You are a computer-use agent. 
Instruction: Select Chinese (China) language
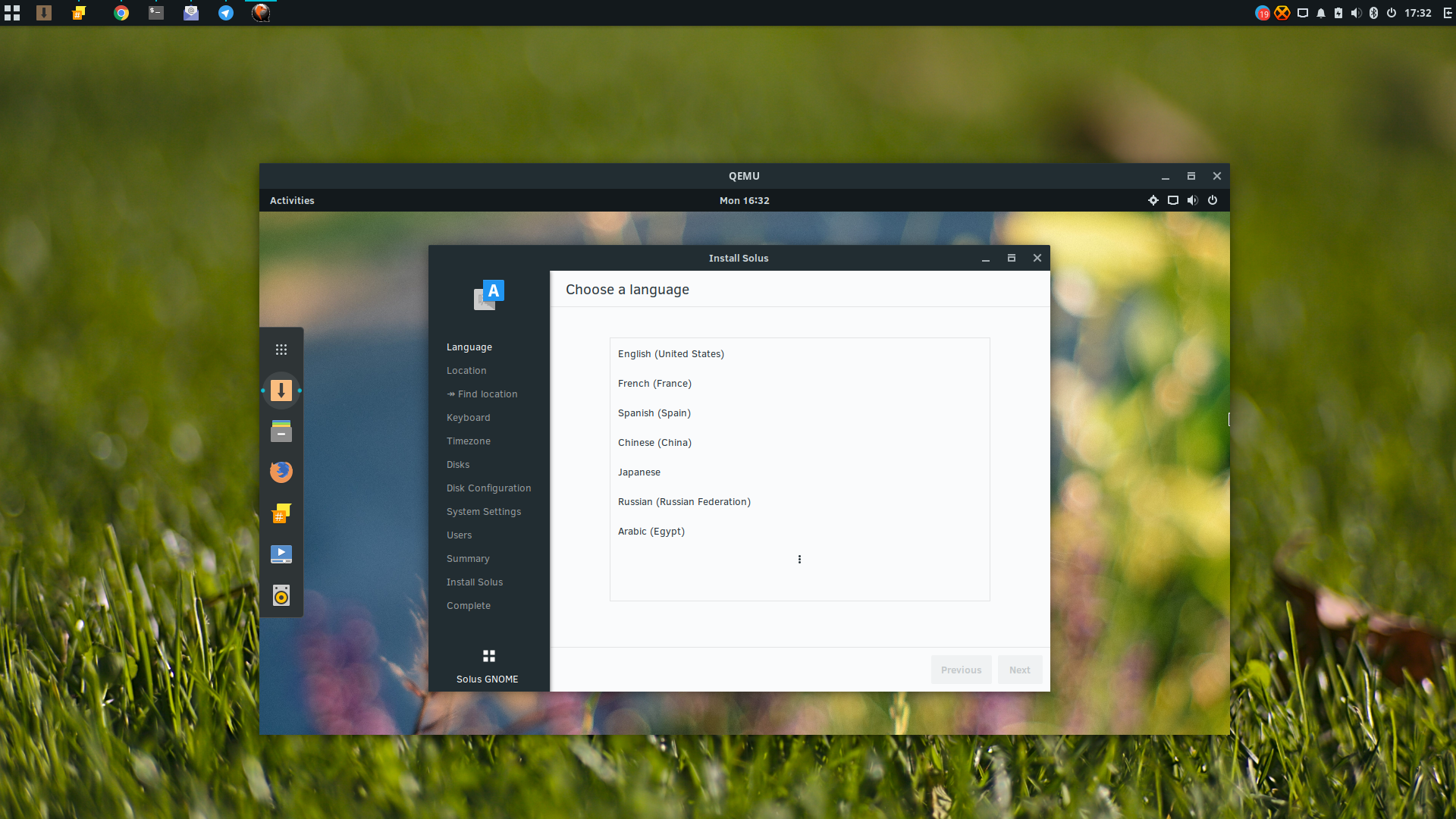(x=800, y=443)
